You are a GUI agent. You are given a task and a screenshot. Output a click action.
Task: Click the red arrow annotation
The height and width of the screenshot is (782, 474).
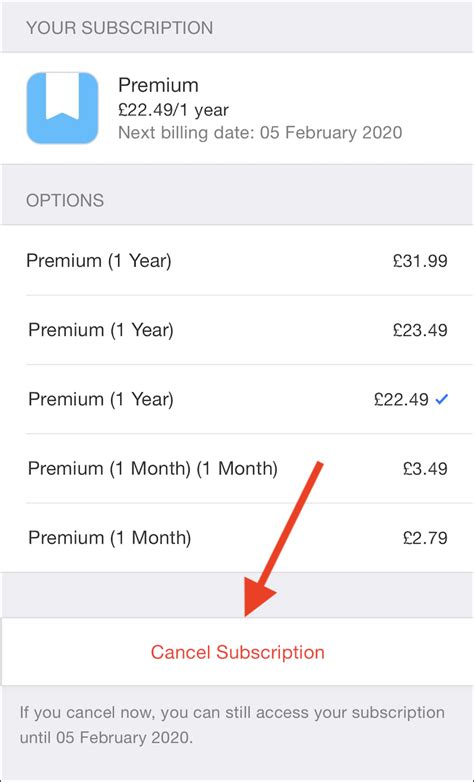pos(283,539)
